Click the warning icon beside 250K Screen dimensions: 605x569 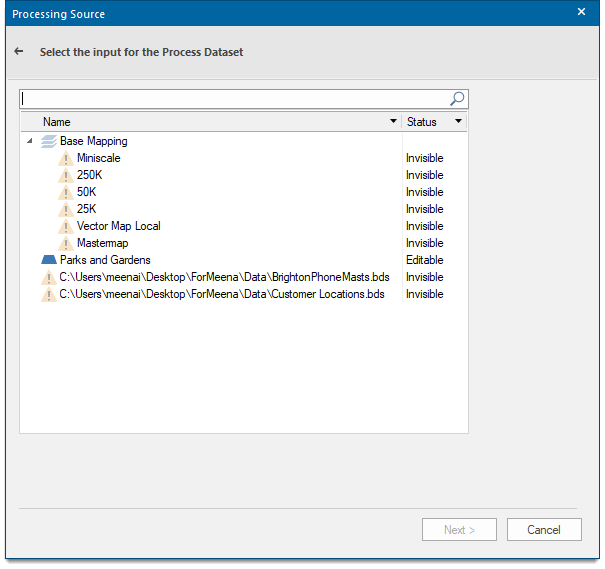click(66, 175)
